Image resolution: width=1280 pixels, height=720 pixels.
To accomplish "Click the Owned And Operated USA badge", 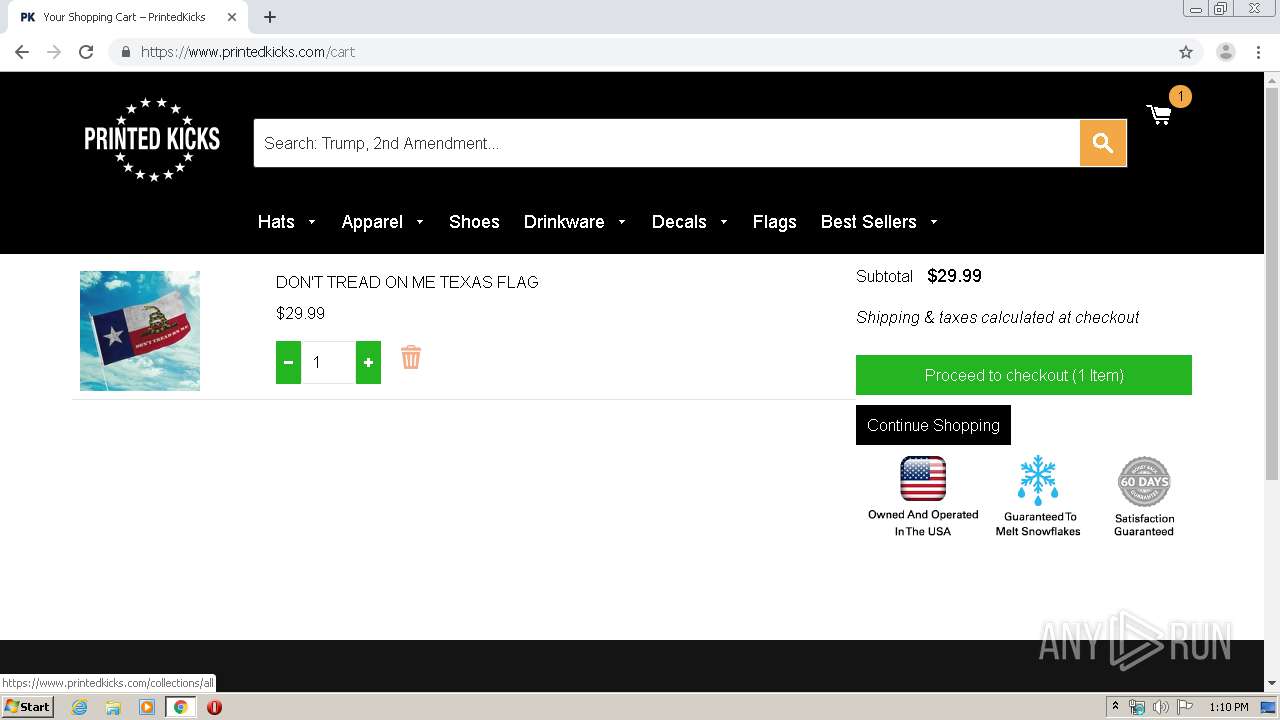I will coord(923,497).
